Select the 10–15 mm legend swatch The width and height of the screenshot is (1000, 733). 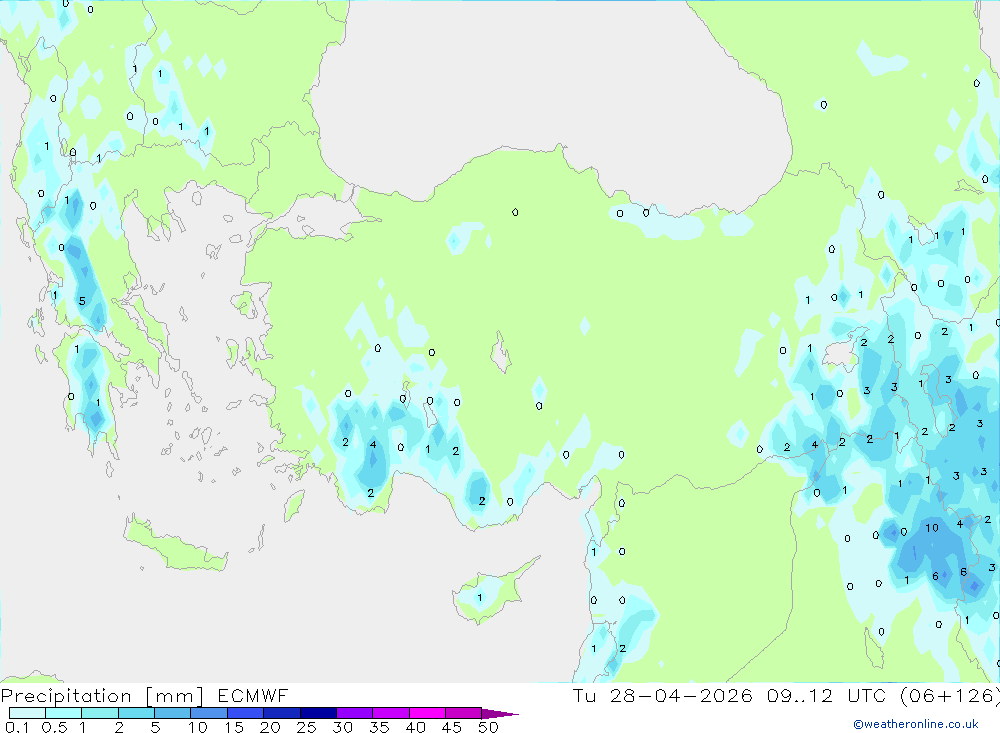(x=209, y=713)
